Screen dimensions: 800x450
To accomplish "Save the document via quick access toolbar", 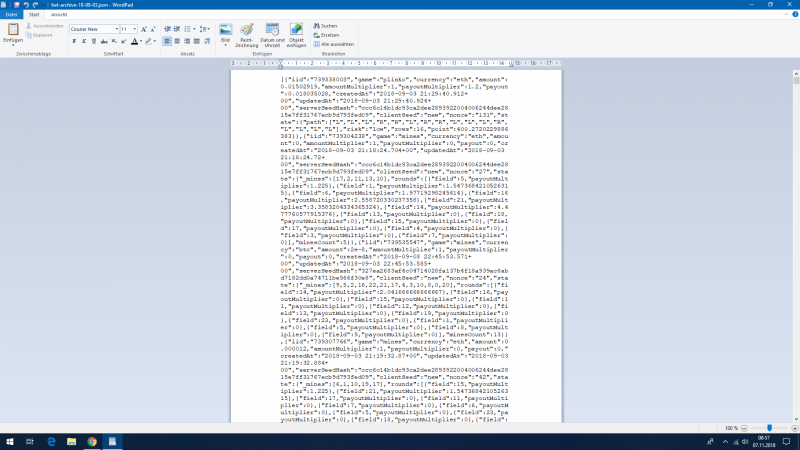I will [16, 5].
